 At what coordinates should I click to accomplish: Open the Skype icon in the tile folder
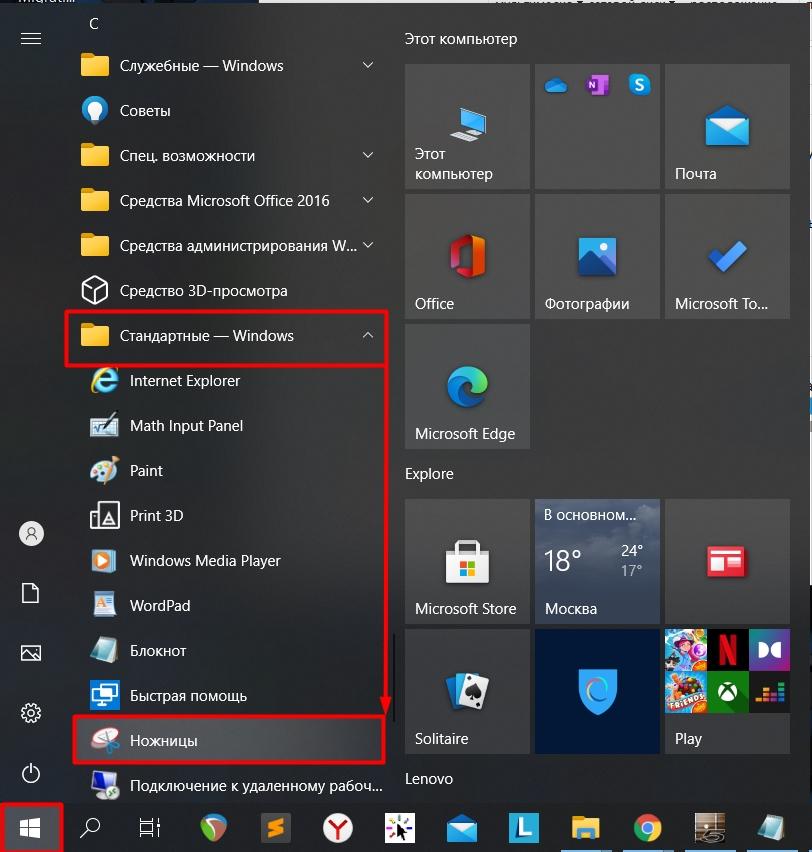[640, 85]
